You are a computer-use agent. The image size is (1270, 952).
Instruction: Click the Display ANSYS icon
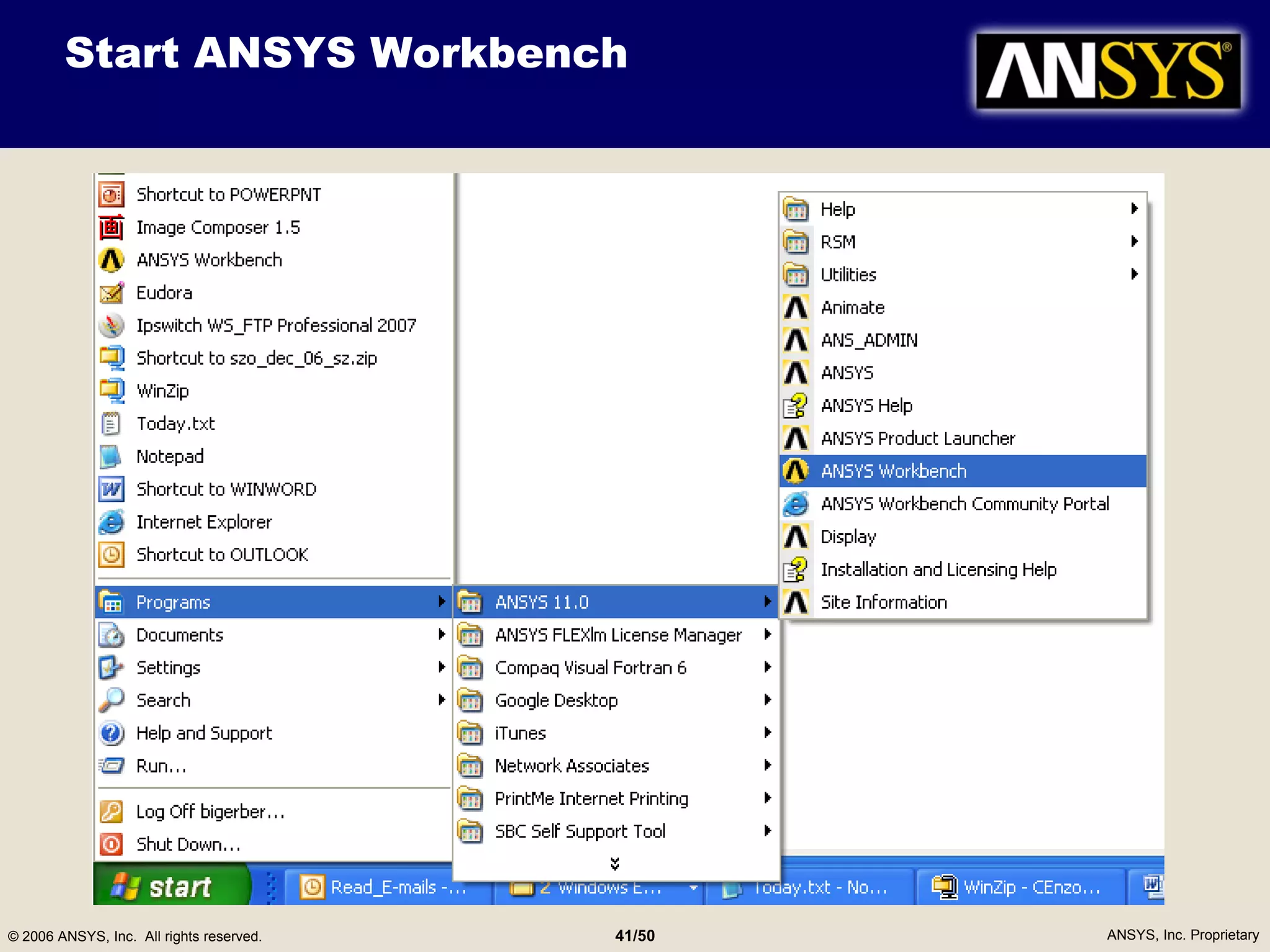coord(796,537)
